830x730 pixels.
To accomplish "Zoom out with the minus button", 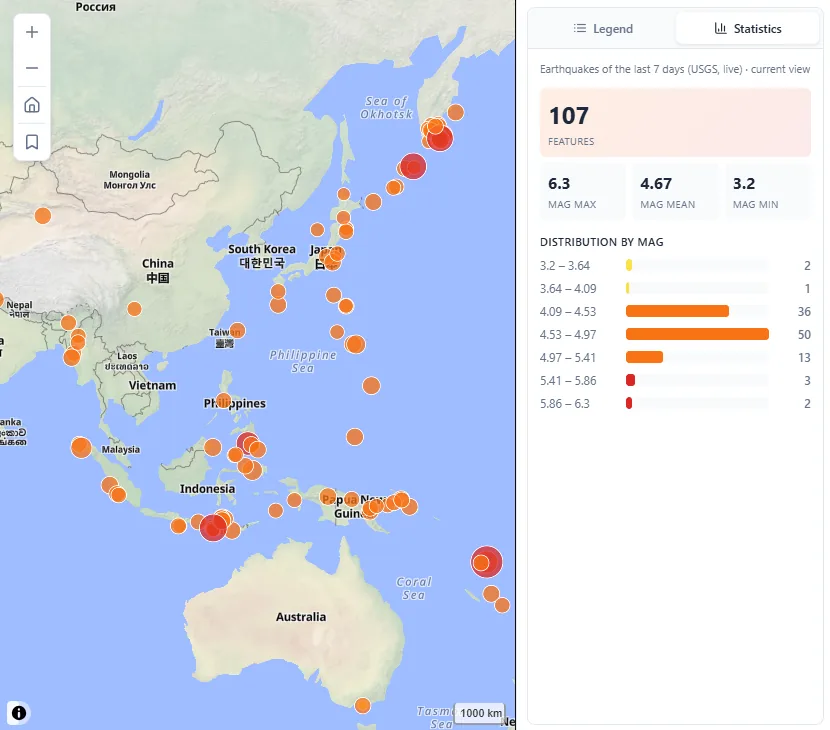I will pos(32,68).
